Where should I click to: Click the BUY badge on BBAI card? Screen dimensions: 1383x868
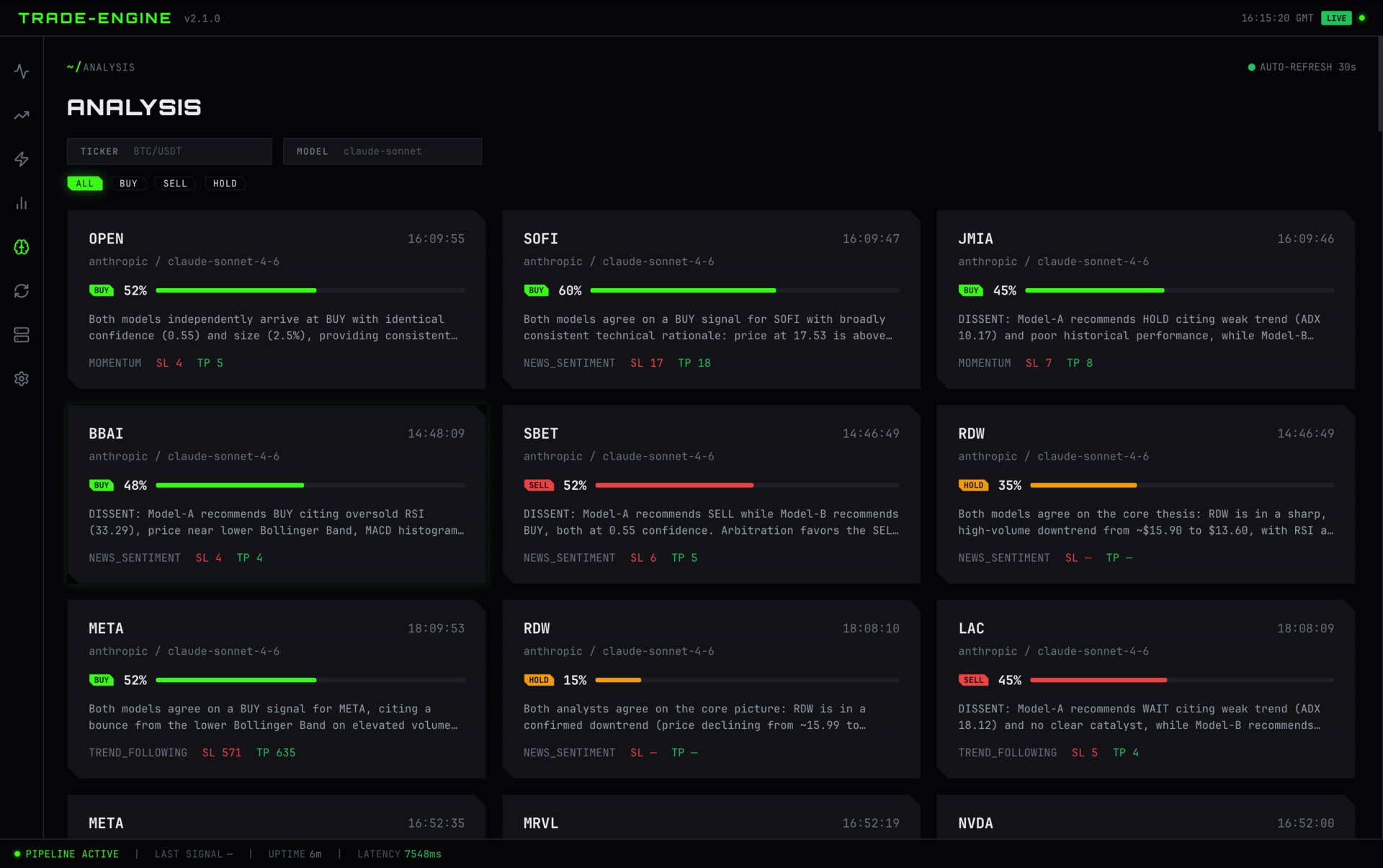(102, 486)
